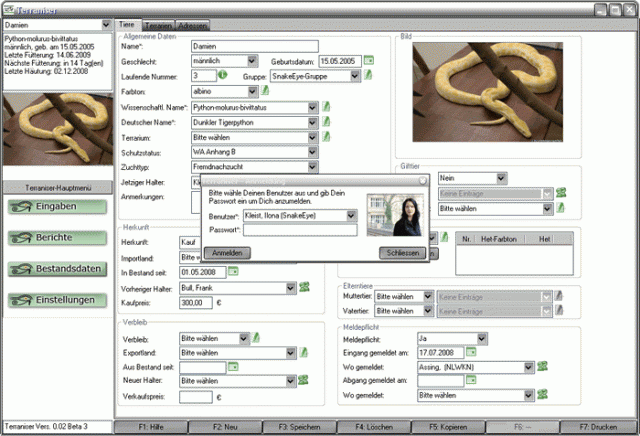The width and height of the screenshot is (640, 436).
Task: Switch to the Terrarien tab
Action: (x=158, y=25)
